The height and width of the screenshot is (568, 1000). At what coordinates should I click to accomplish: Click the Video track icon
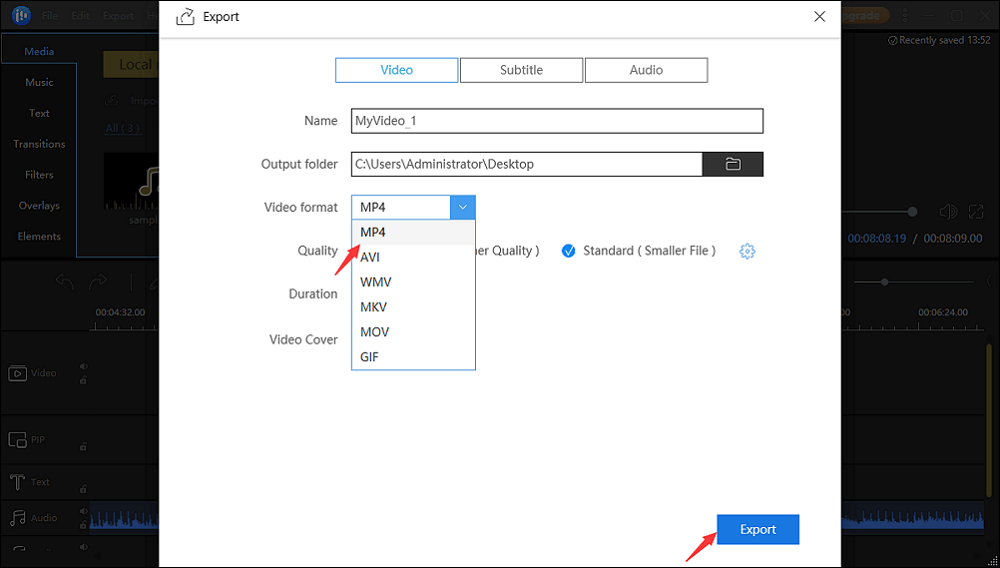(17, 373)
